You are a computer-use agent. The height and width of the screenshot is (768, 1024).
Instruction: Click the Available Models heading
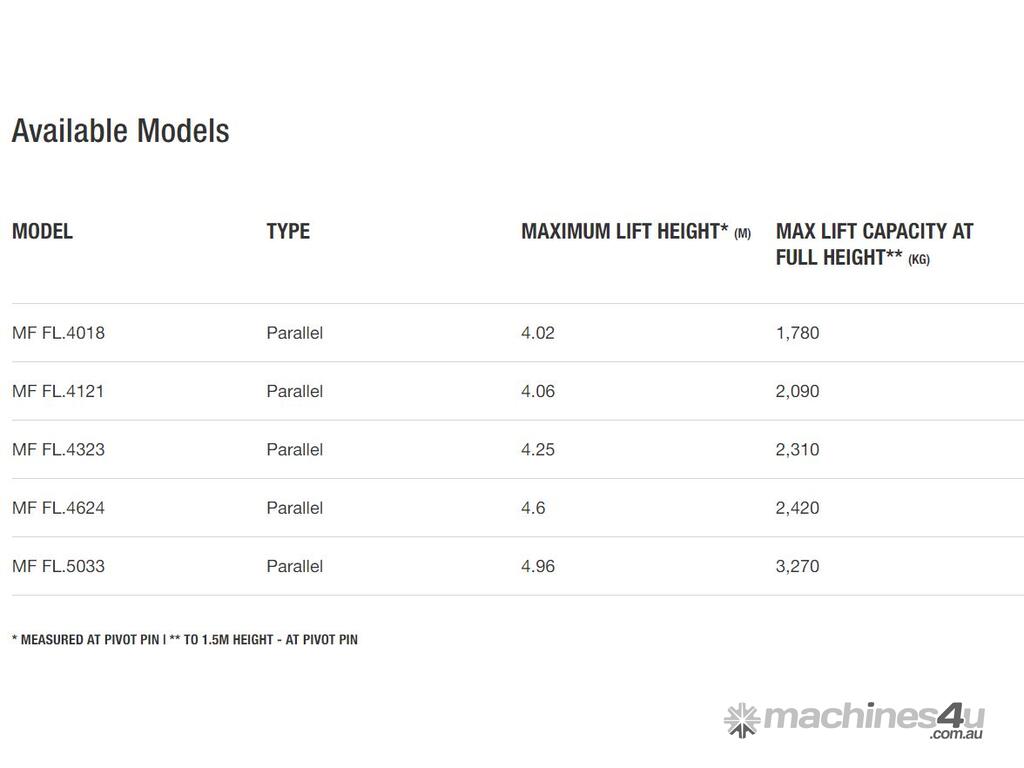120,131
